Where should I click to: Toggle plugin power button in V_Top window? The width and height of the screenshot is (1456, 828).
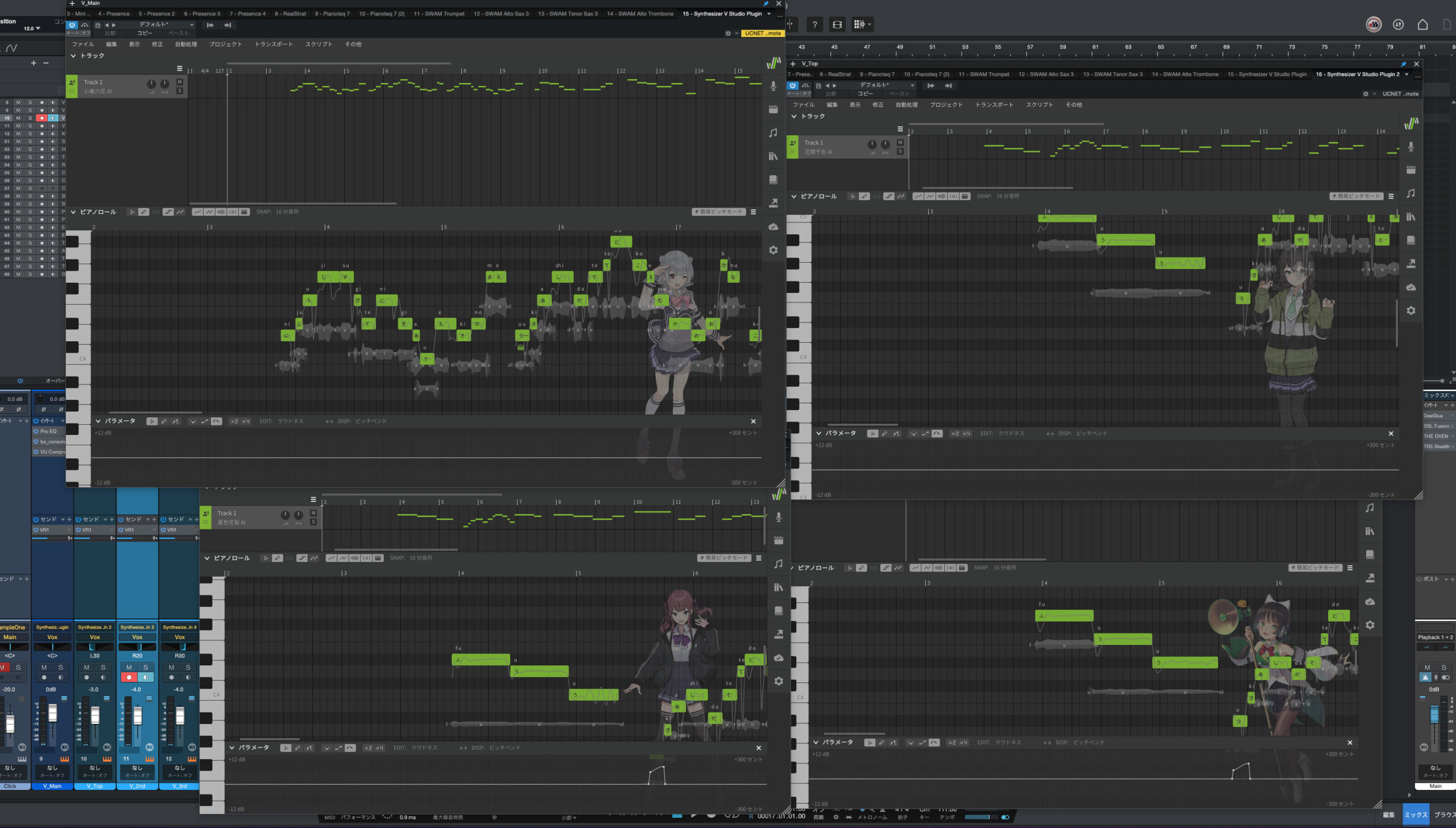pos(792,86)
